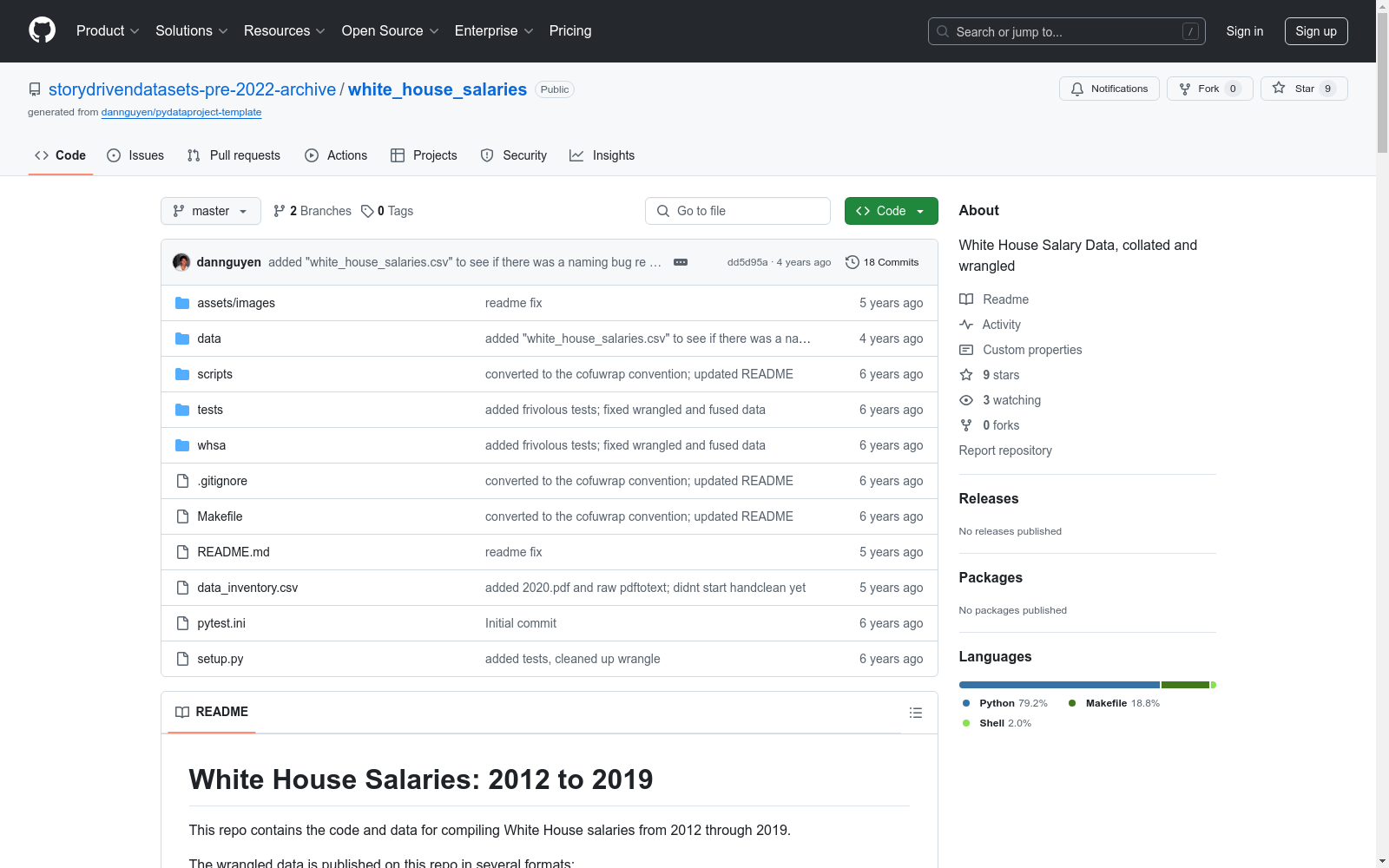Open the Projects tab
This screenshot has height=868, width=1389.
(424, 155)
